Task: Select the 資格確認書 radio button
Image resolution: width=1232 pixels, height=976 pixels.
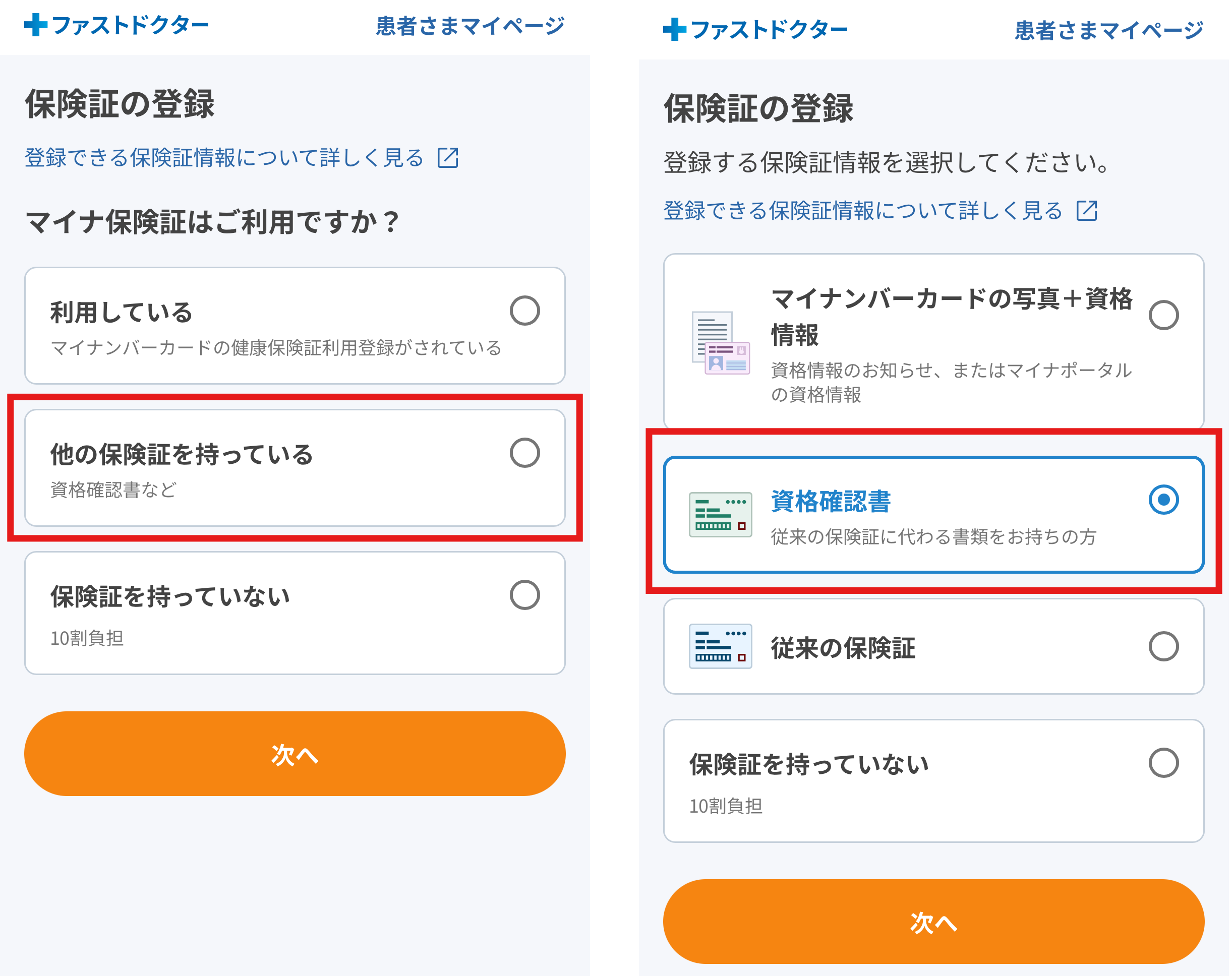Action: [1163, 500]
